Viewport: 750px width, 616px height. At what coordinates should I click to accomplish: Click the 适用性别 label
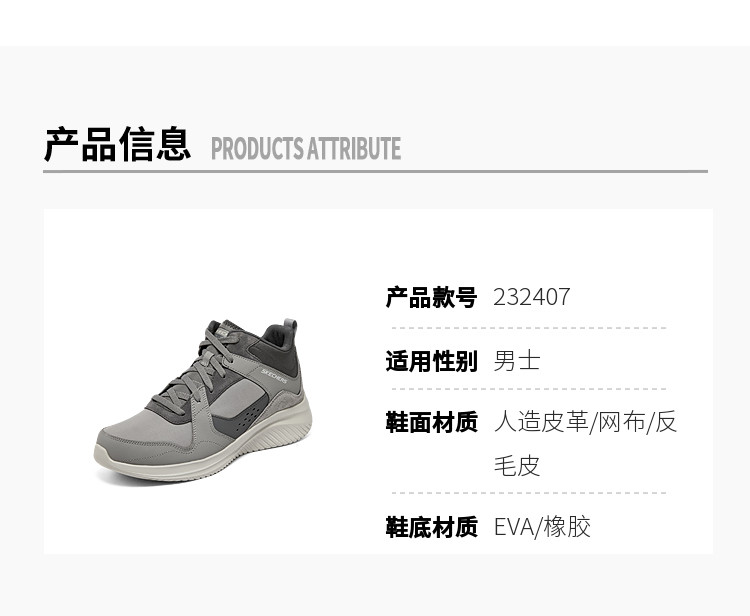coord(431,361)
